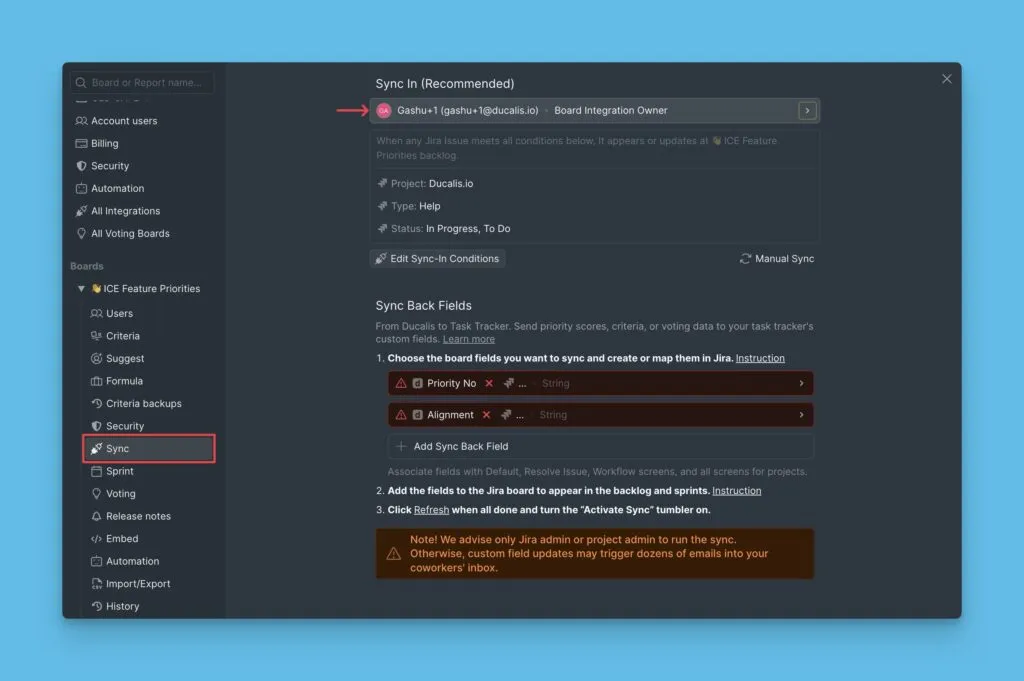Expand the Priority No field row chevron
1024x681 pixels.
pyautogui.click(x=801, y=383)
